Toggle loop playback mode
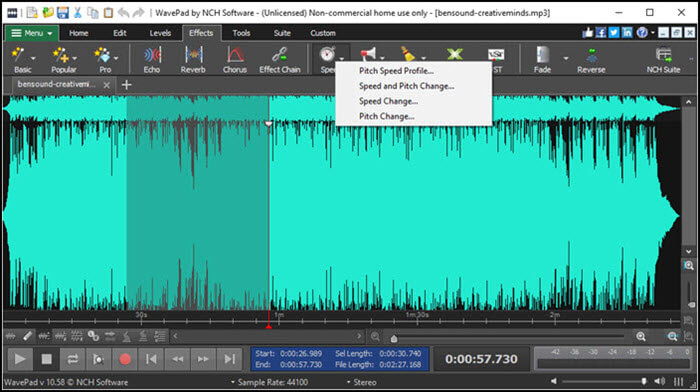The width and height of the screenshot is (700, 392). click(x=72, y=359)
